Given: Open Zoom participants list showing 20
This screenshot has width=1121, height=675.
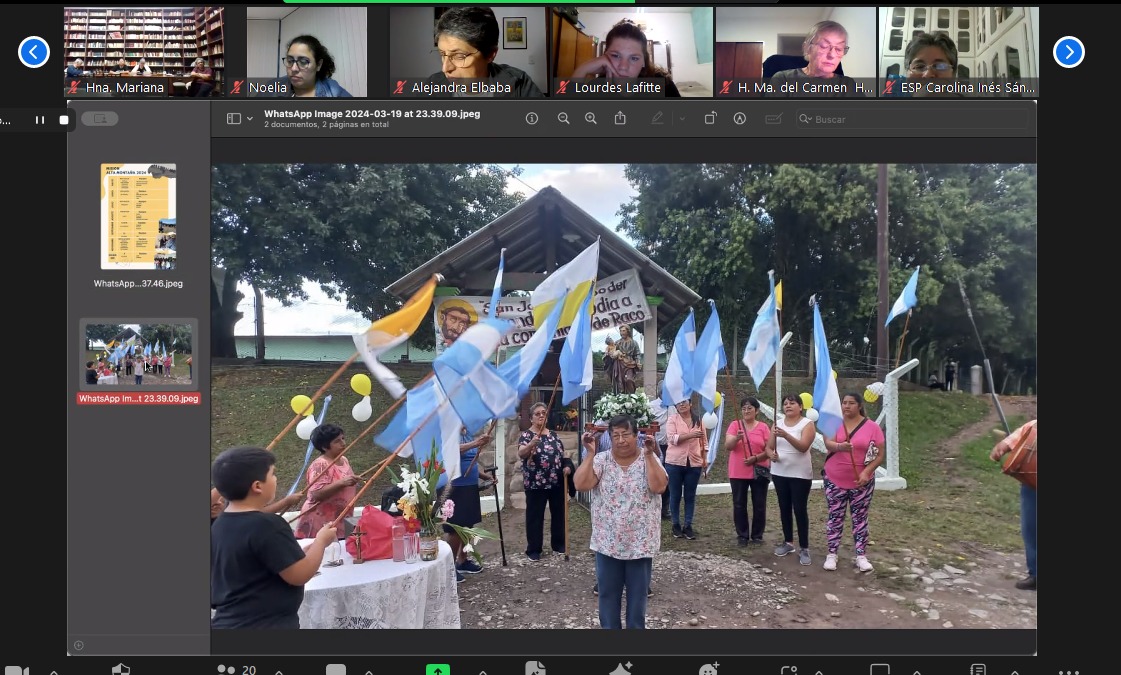Looking at the screenshot, I should (x=237, y=669).
